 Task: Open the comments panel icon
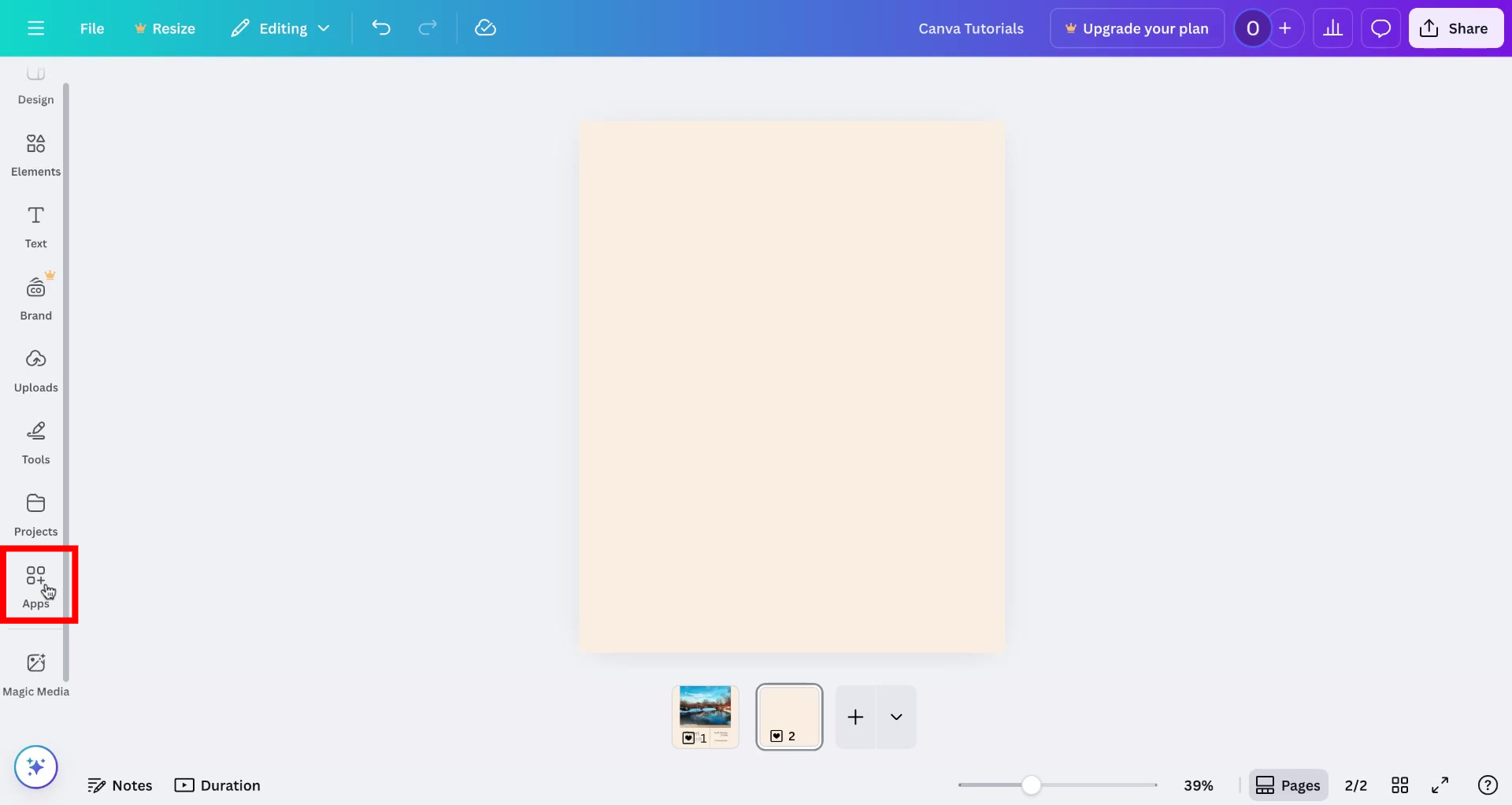coord(1380,28)
